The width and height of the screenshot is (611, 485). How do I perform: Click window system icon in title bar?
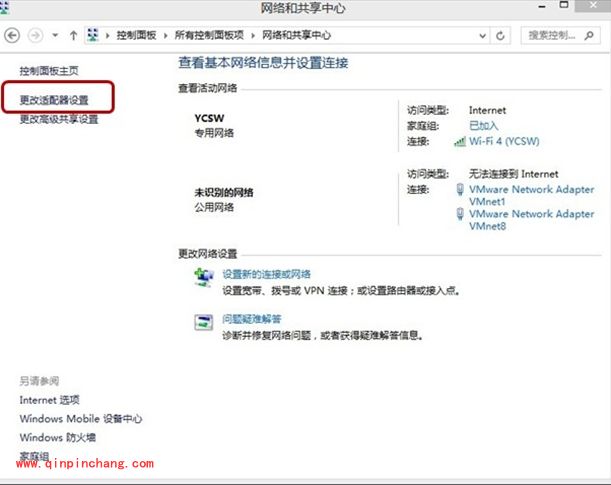tap(4, 7)
